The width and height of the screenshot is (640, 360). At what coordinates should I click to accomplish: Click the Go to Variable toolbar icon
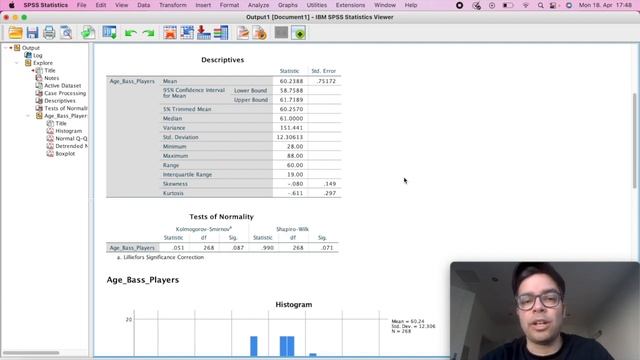pyautogui.click(x=204, y=33)
